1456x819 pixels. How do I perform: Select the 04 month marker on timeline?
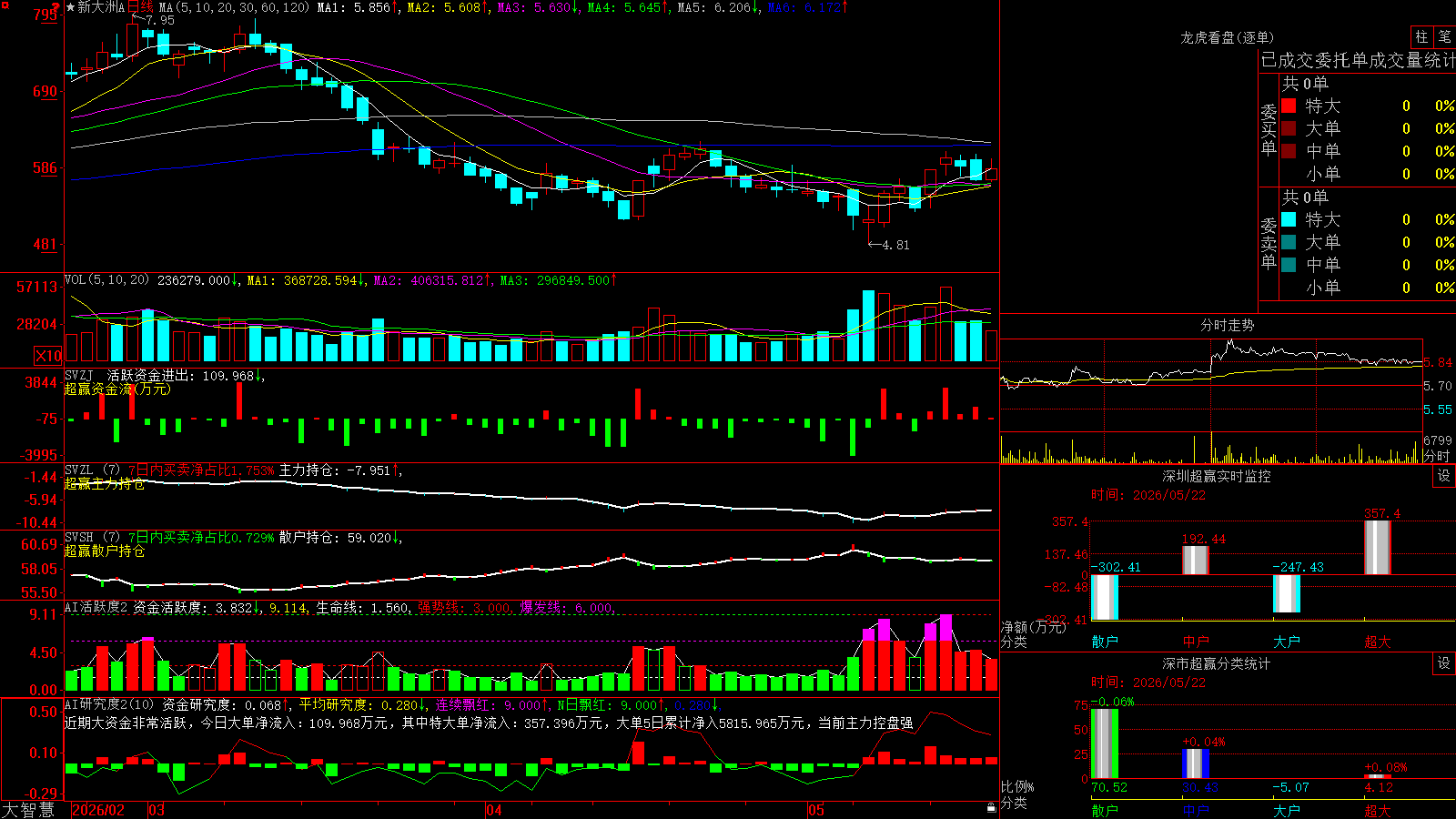coord(494,810)
